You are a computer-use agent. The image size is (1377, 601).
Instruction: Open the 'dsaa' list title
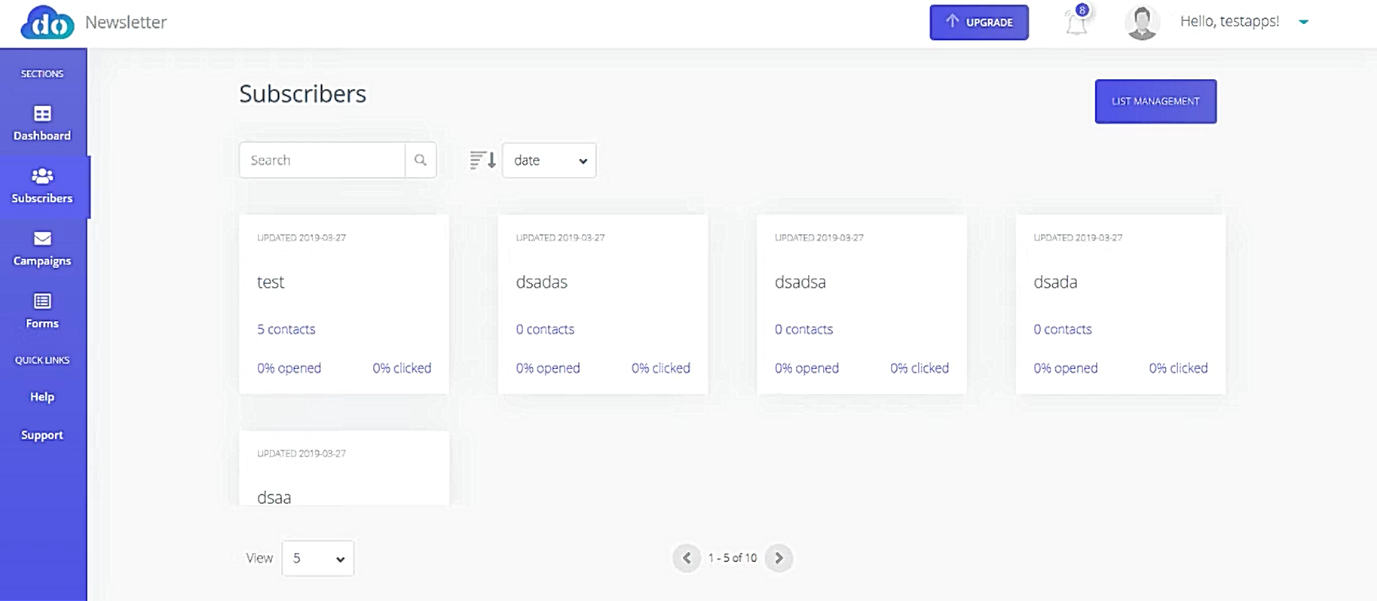(274, 497)
